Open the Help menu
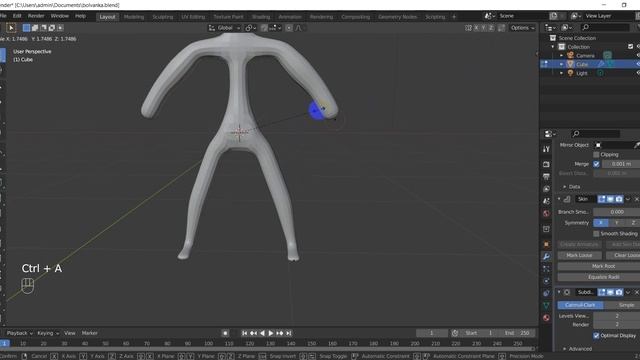The image size is (640, 360). (x=80, y=16)
